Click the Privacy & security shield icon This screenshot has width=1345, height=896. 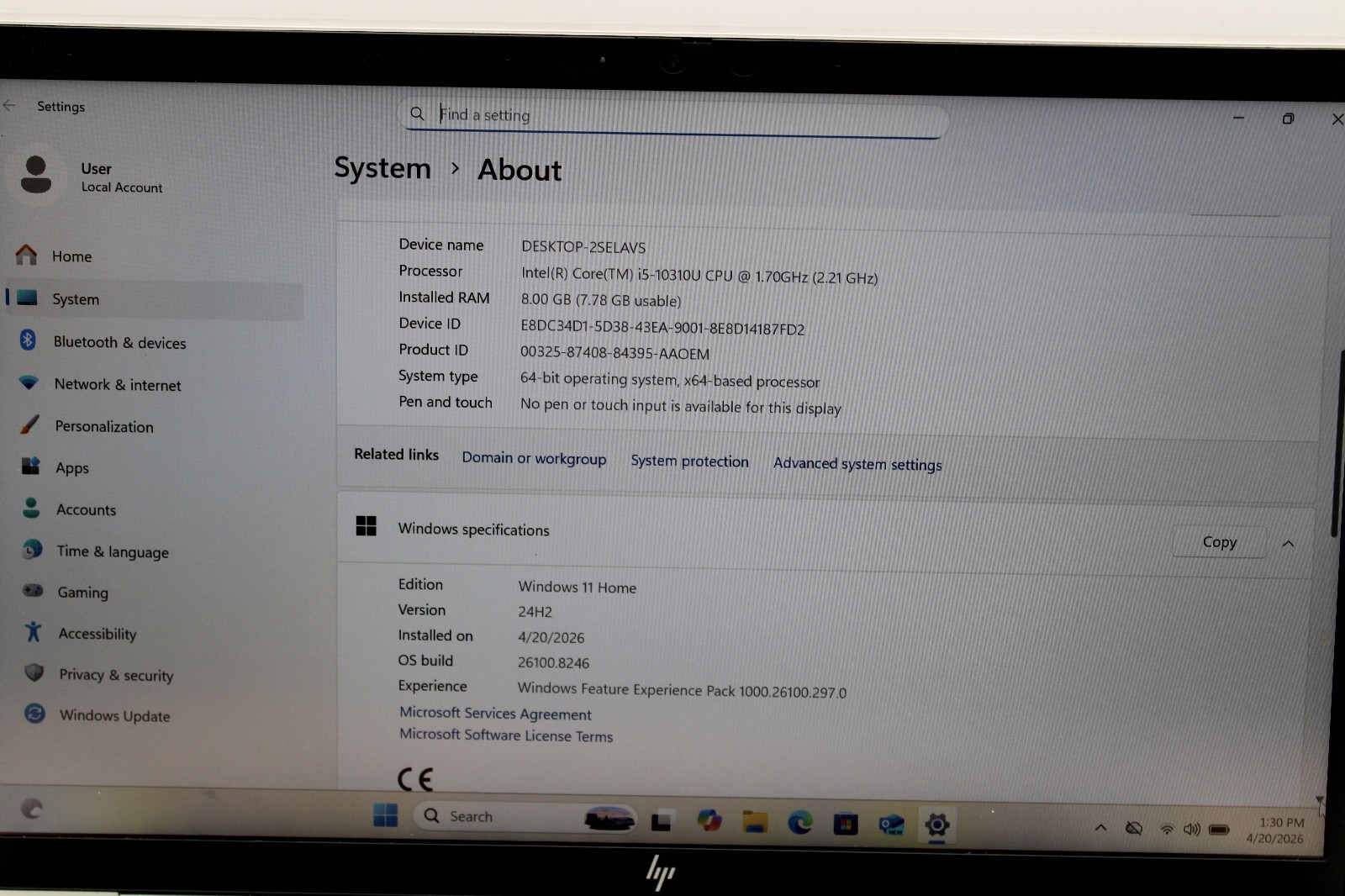pos(34,672)
